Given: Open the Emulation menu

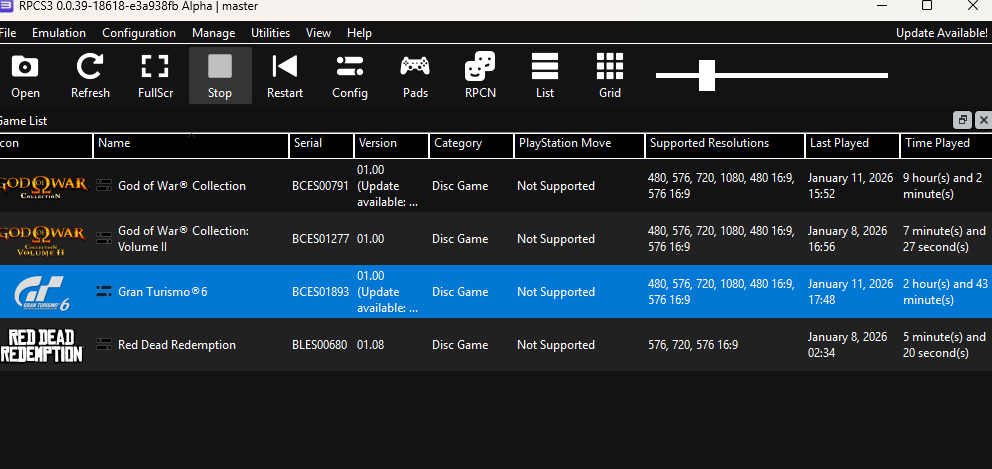Looking at the screenshot, I should click(x=59, y=33).
